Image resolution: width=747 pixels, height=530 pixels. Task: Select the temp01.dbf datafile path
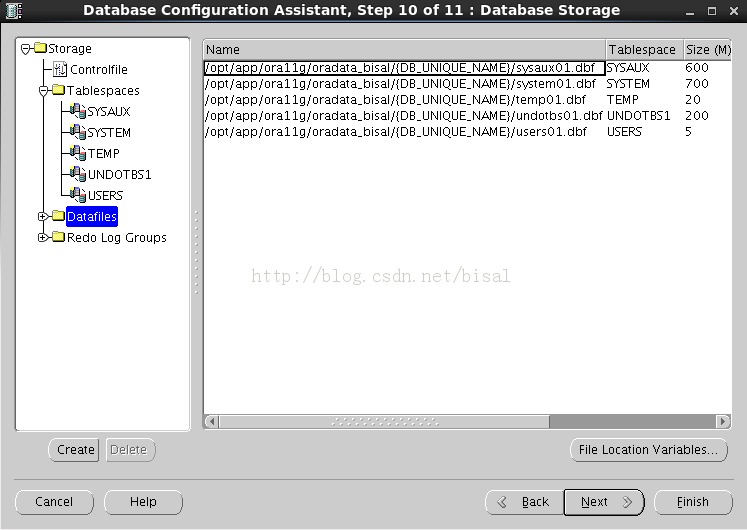coord(395,100)
